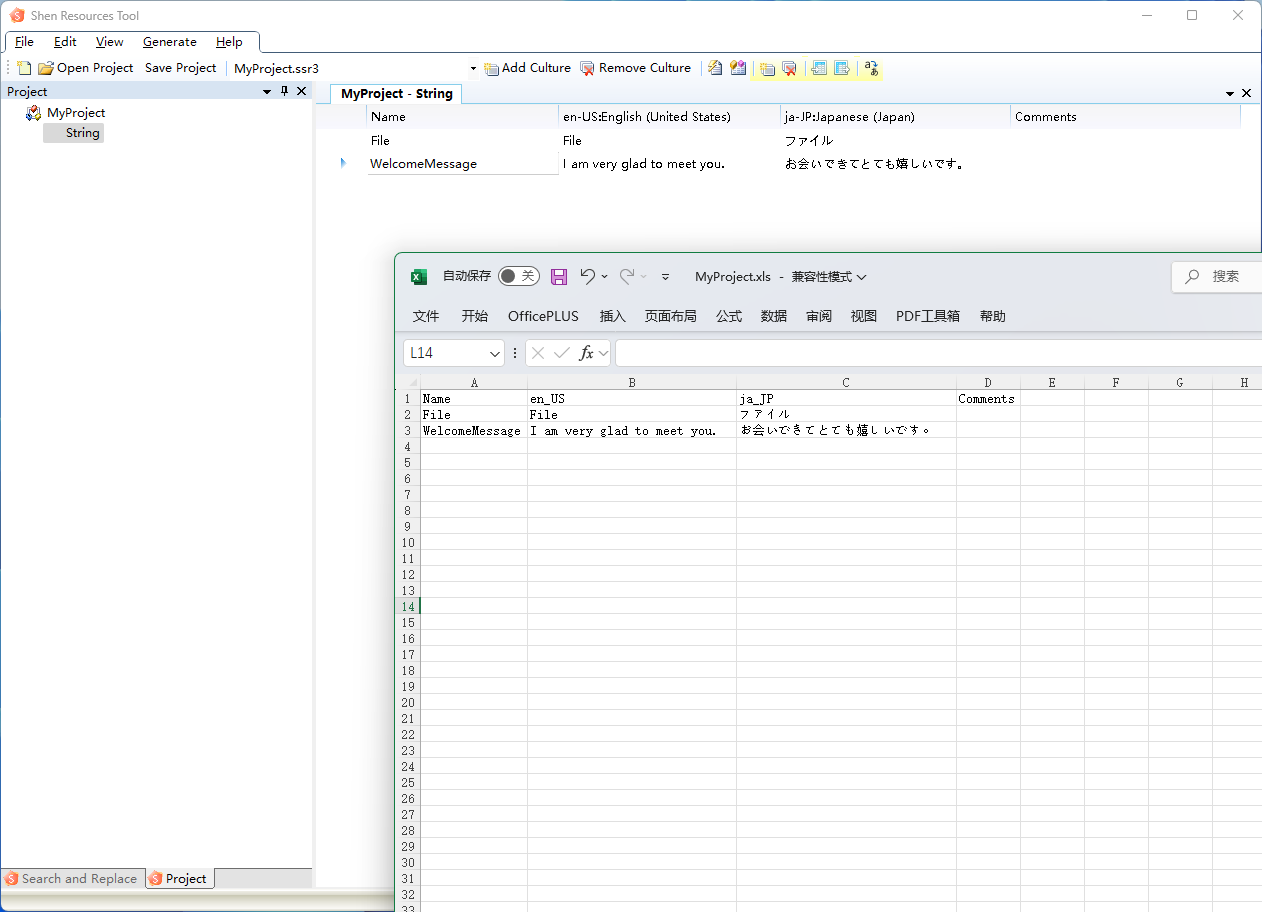Screen dimensions: 1262x912
Task: Toggle the 自动保存 AutoSave switch
Action: pos(518,276)
